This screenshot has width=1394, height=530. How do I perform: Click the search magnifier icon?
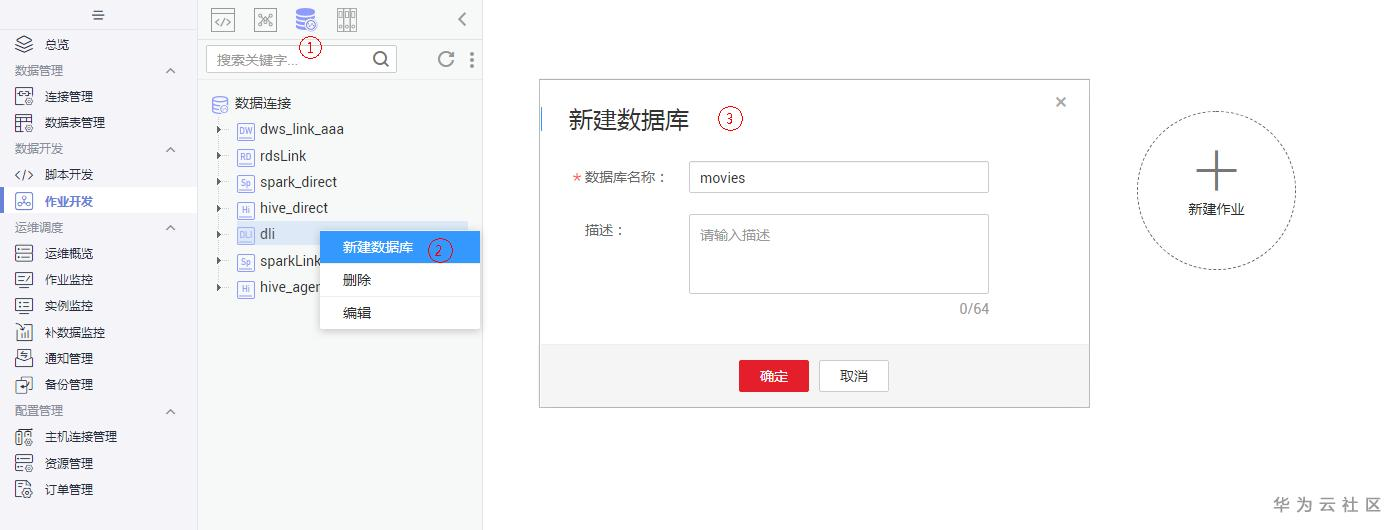381,59
